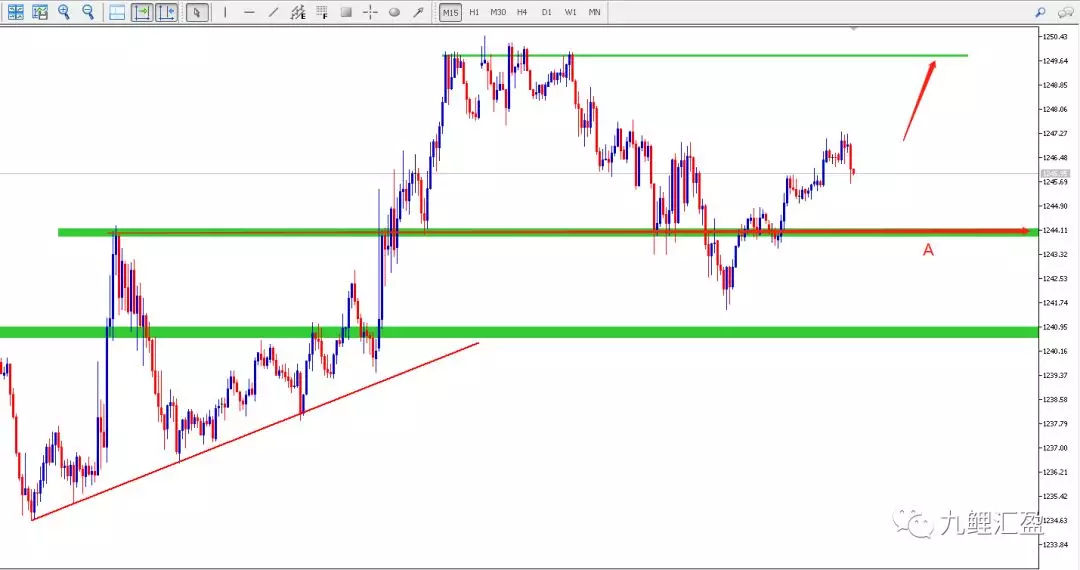Select the ellipse drawing tool
This screenshot has height=570, width=1080.
(394, 12)
